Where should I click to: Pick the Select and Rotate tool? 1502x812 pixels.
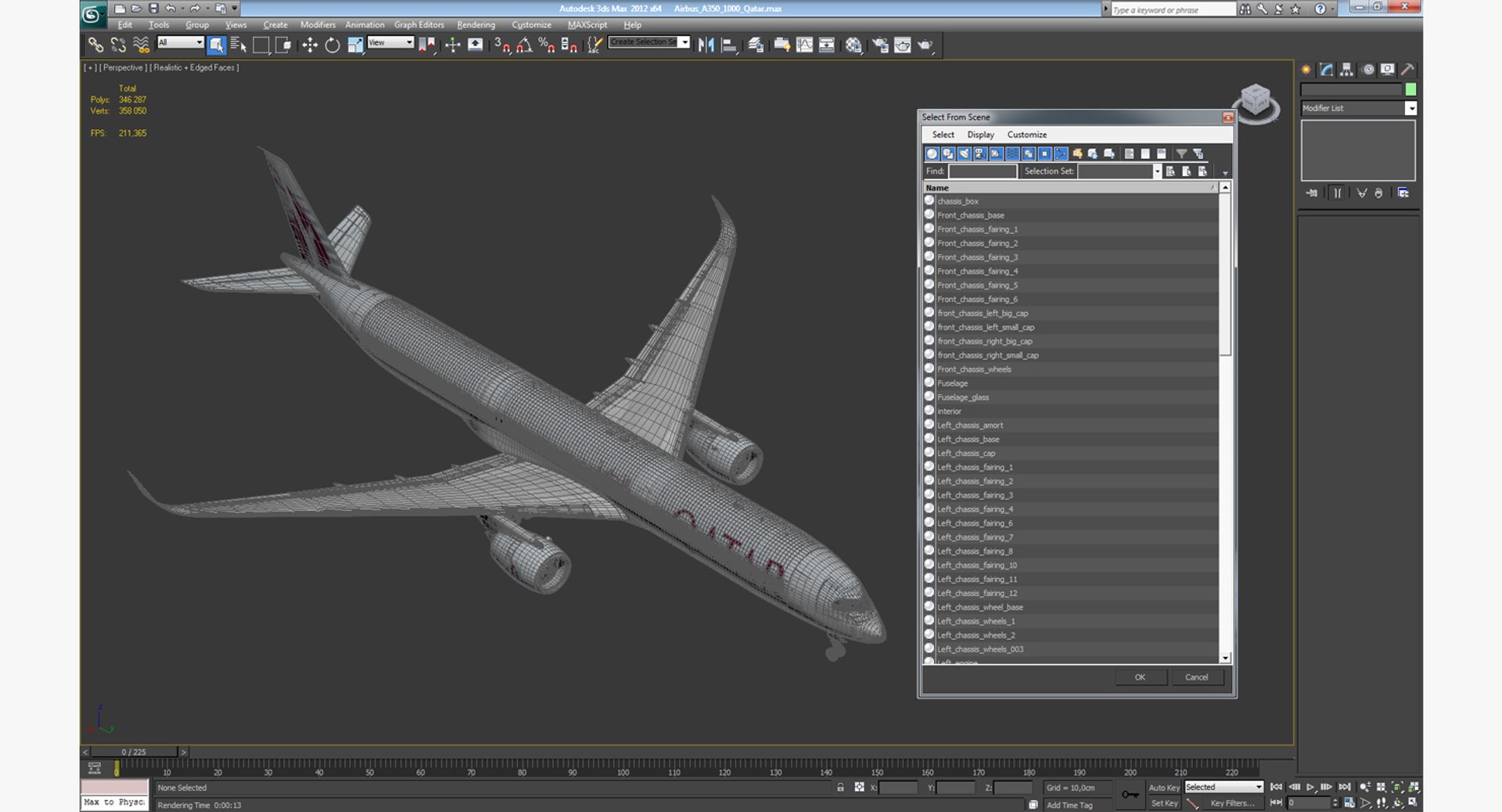tap(332, 45)
